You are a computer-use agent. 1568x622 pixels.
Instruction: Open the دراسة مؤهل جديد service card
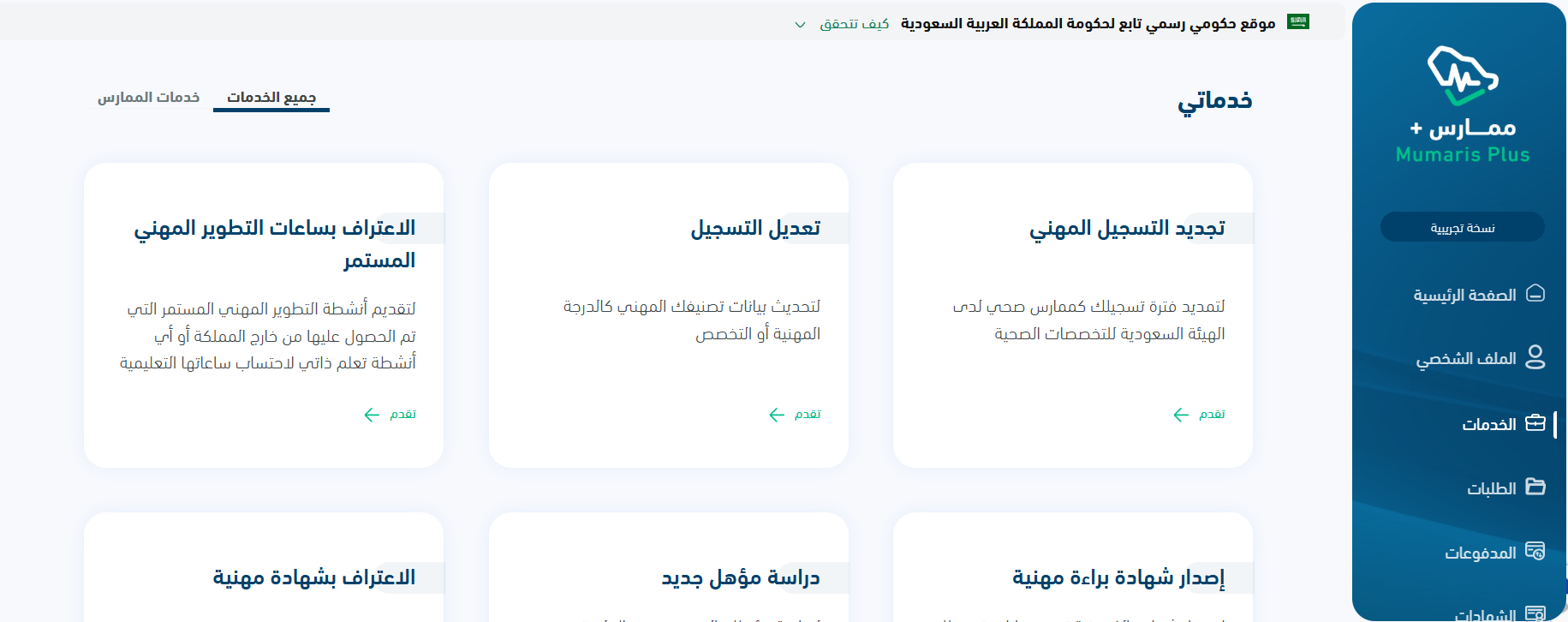coord(740,577)
